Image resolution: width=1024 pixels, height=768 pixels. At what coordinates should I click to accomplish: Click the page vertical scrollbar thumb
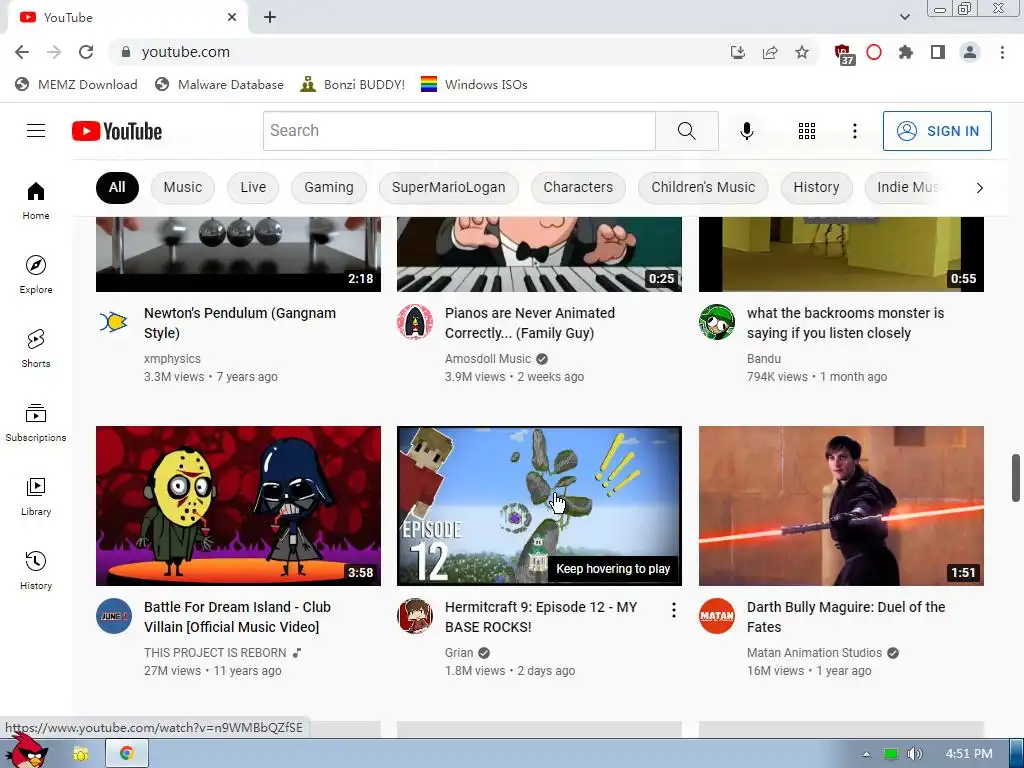[x=1016, y=478]
